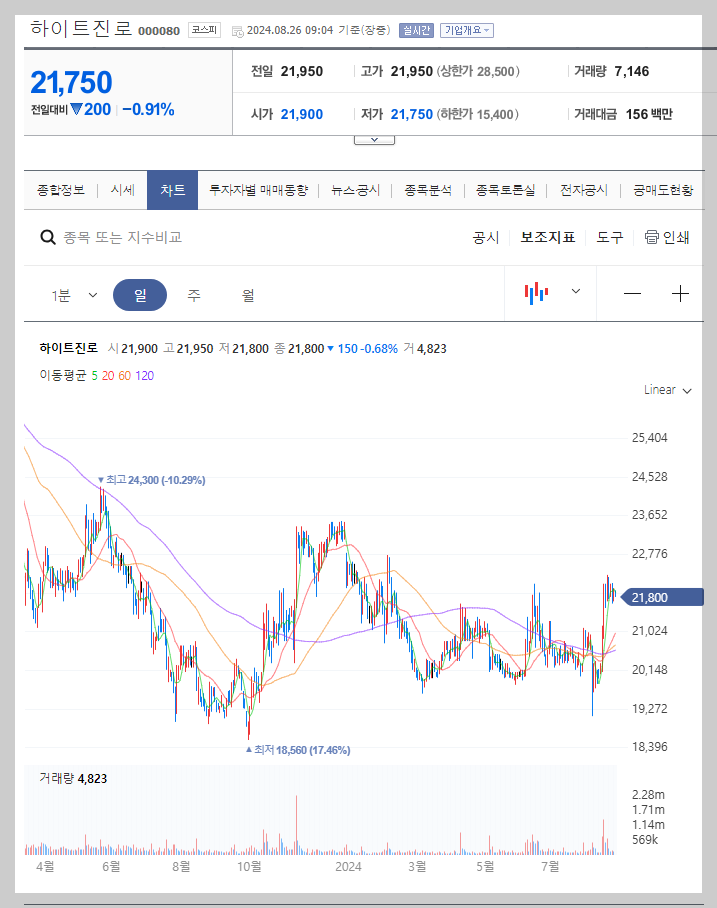Collapse the price summary panel chevron
717x908 pixels.
pos(374,139)
